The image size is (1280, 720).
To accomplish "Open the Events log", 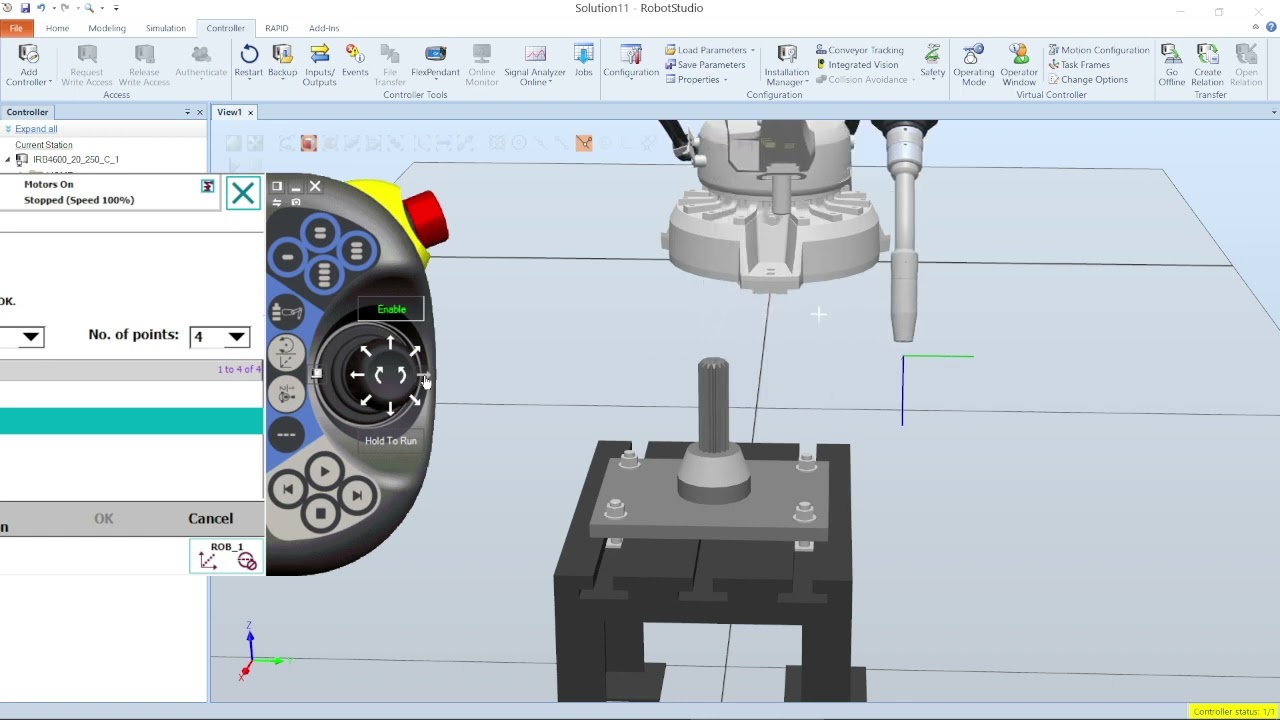I will click(355, 61).
